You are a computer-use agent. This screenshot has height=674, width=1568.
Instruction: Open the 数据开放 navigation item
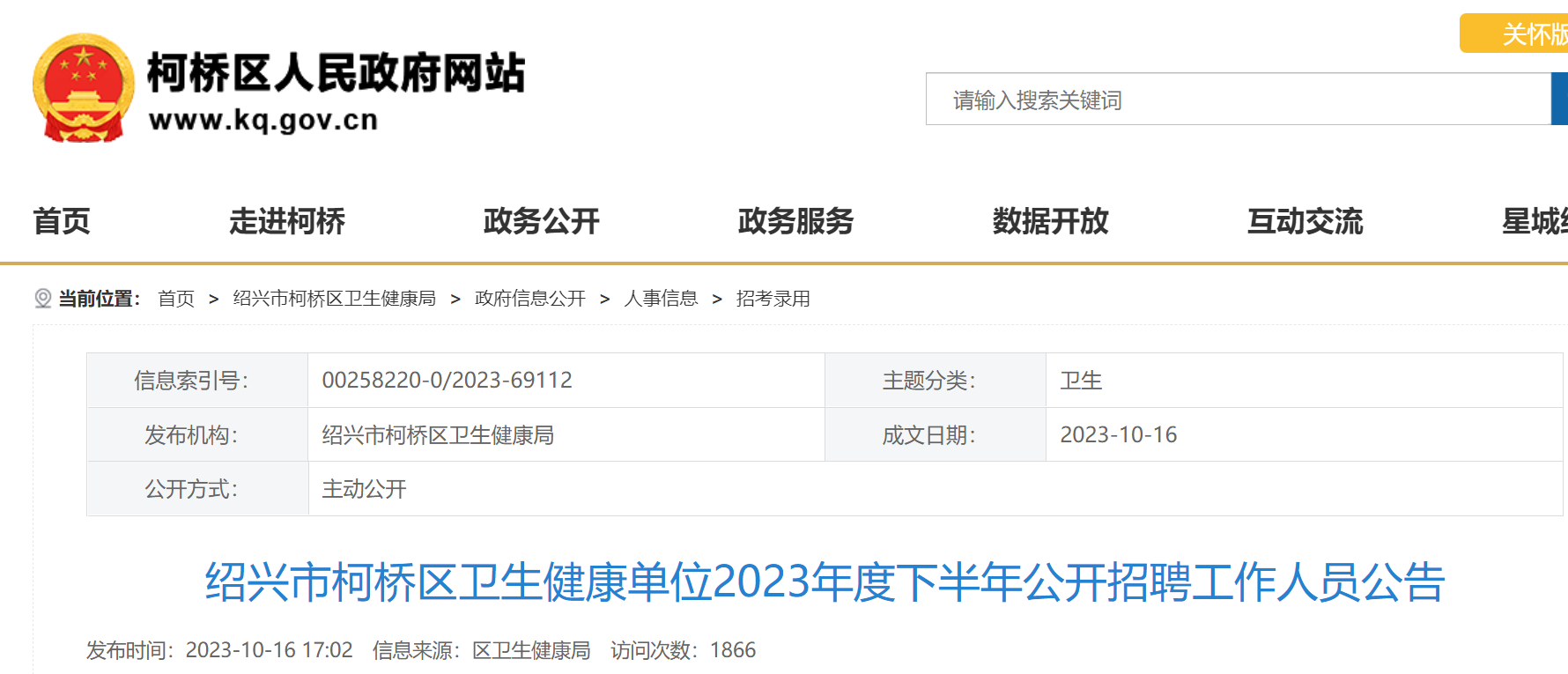[1051, 221]
